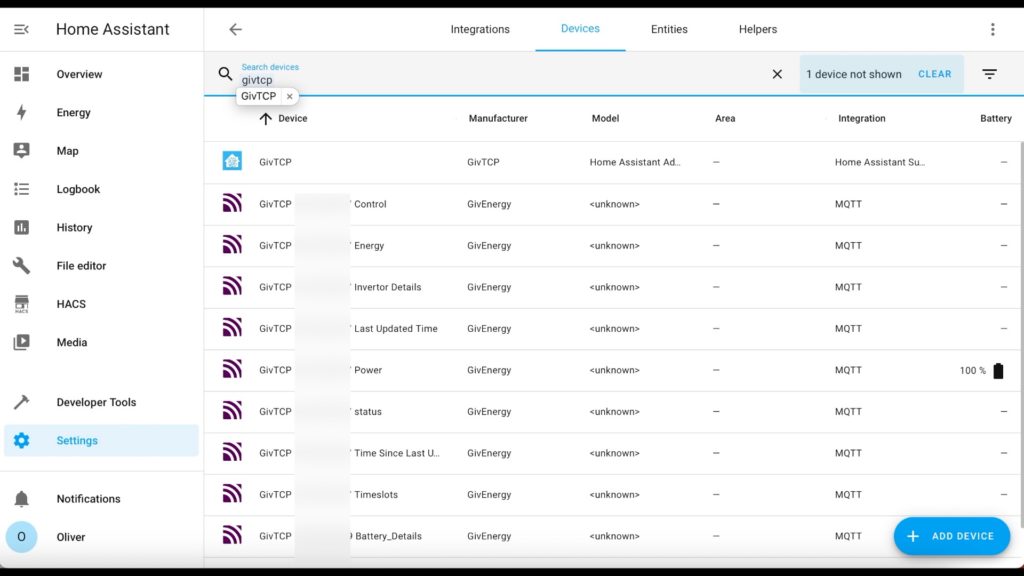The height and width of the screenshot is (576, 1024).
Task: Open Notifications bell icon
Action: tap(22, 498)
